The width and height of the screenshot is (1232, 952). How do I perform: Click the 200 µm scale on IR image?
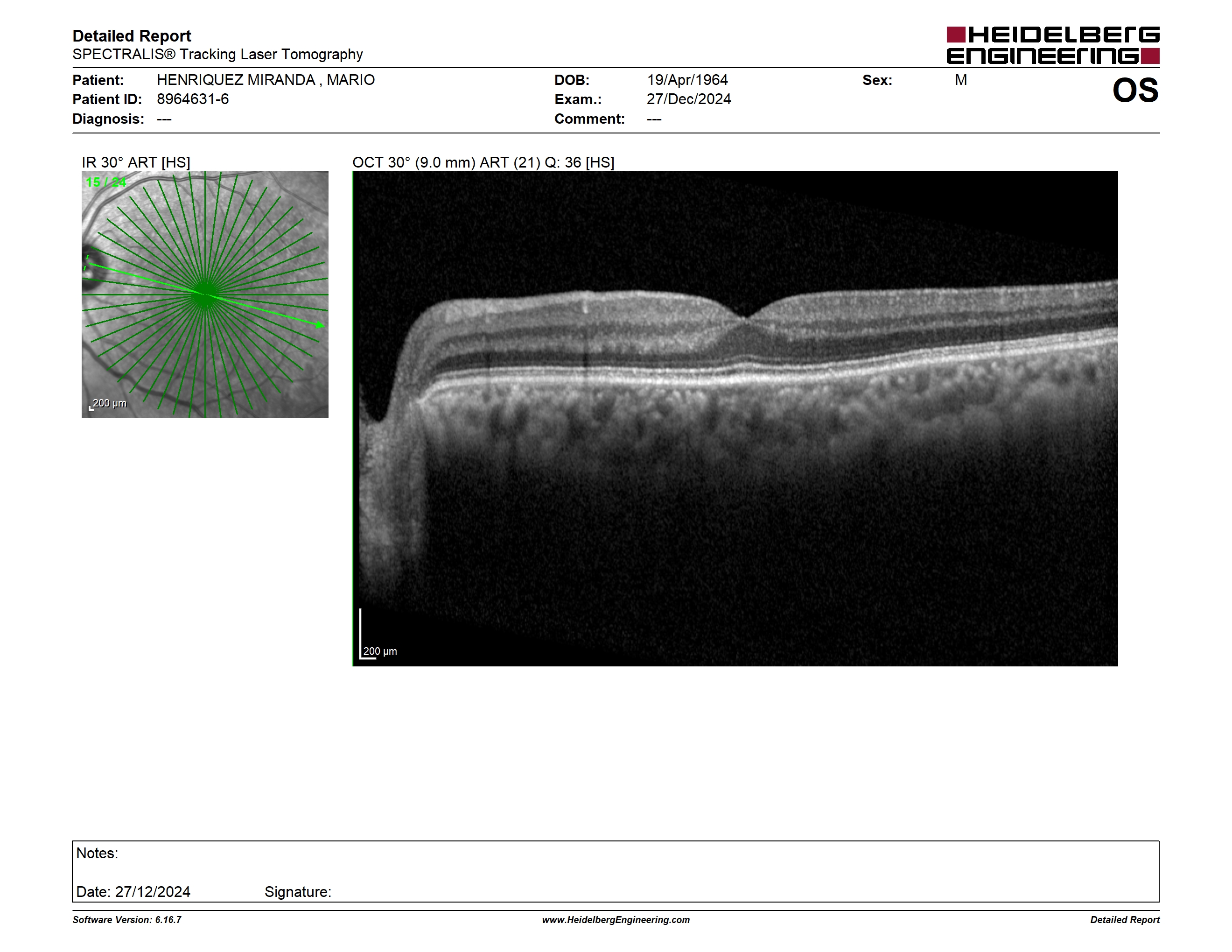(x=108, y=404)
